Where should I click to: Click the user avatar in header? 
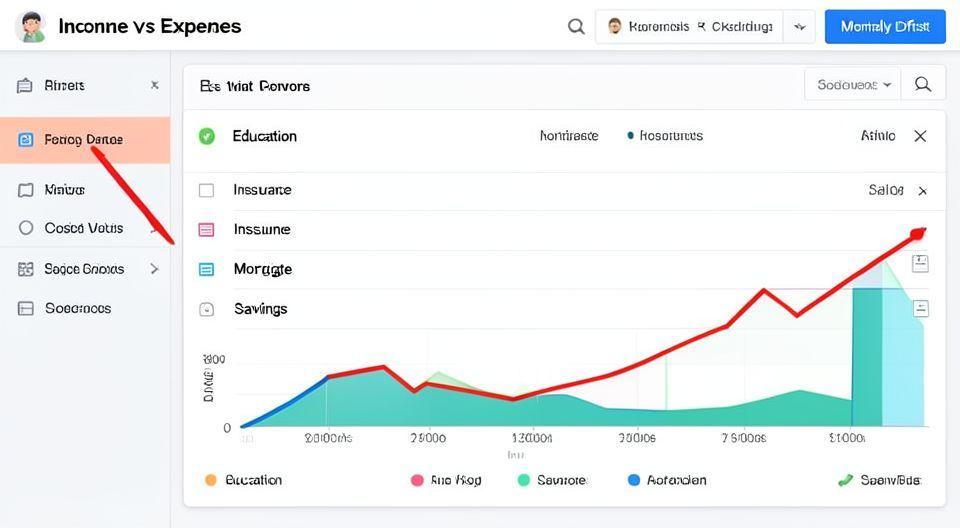coord(31,27)
